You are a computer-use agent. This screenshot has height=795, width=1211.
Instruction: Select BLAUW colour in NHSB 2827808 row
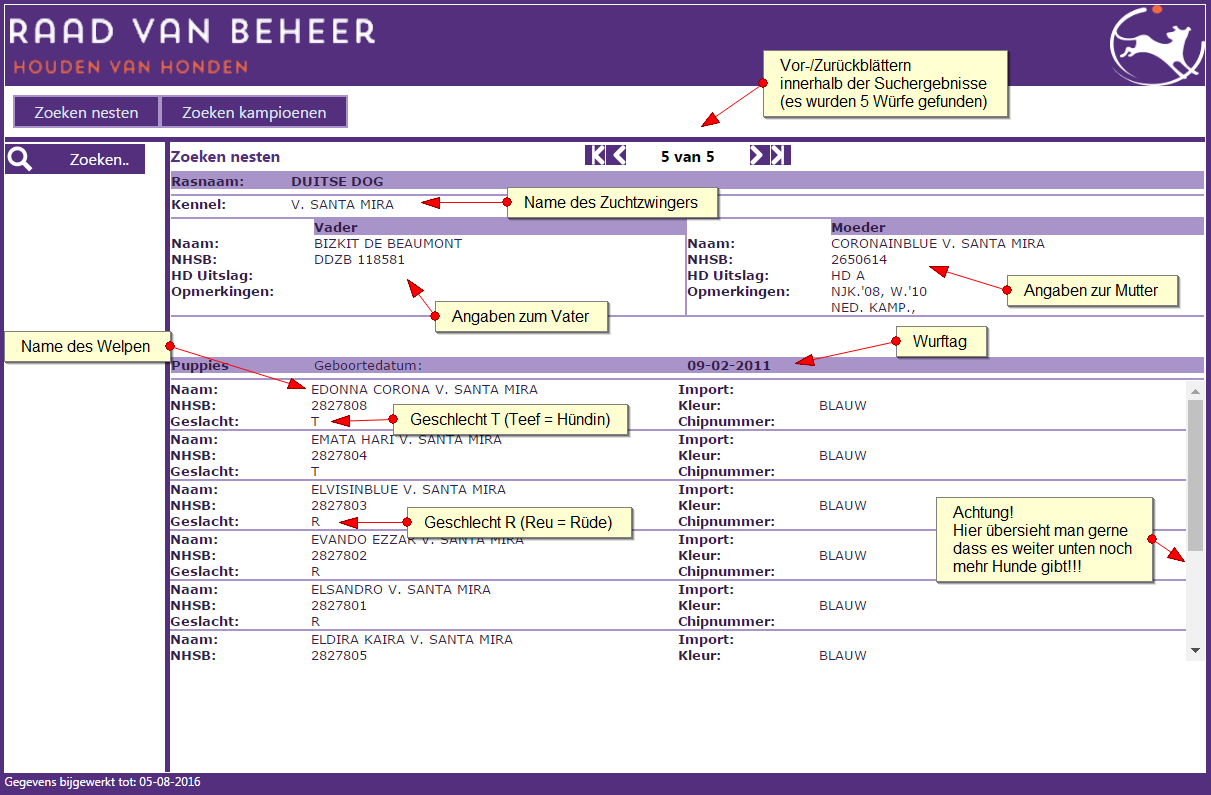point(842,406)
